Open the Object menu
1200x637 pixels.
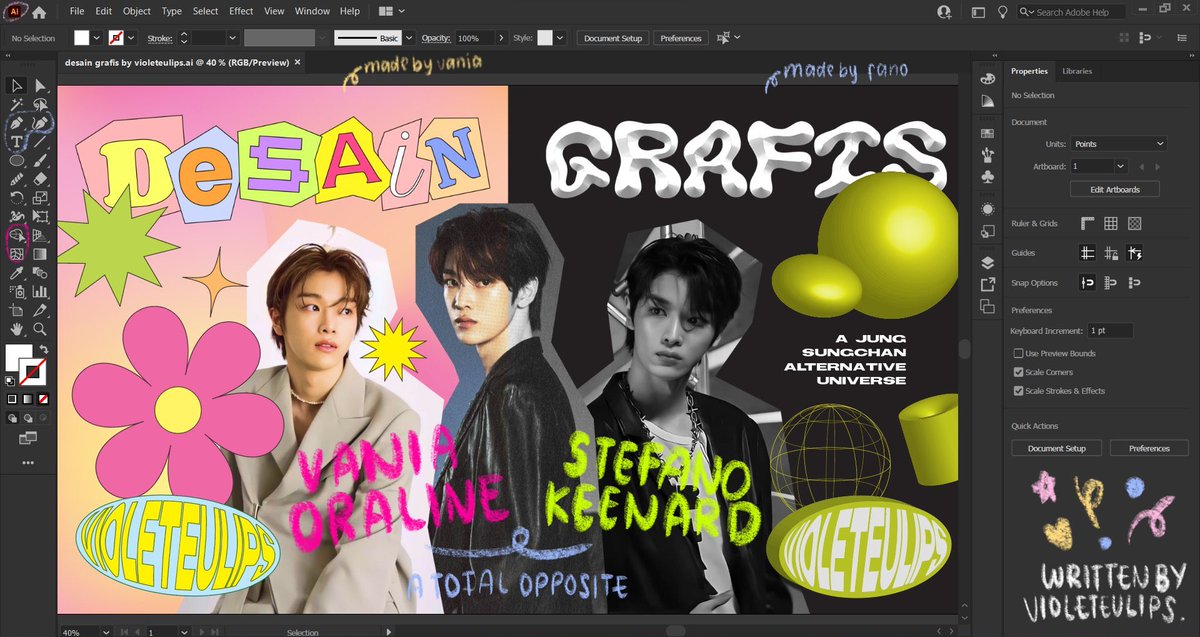[x=137, y=11]
